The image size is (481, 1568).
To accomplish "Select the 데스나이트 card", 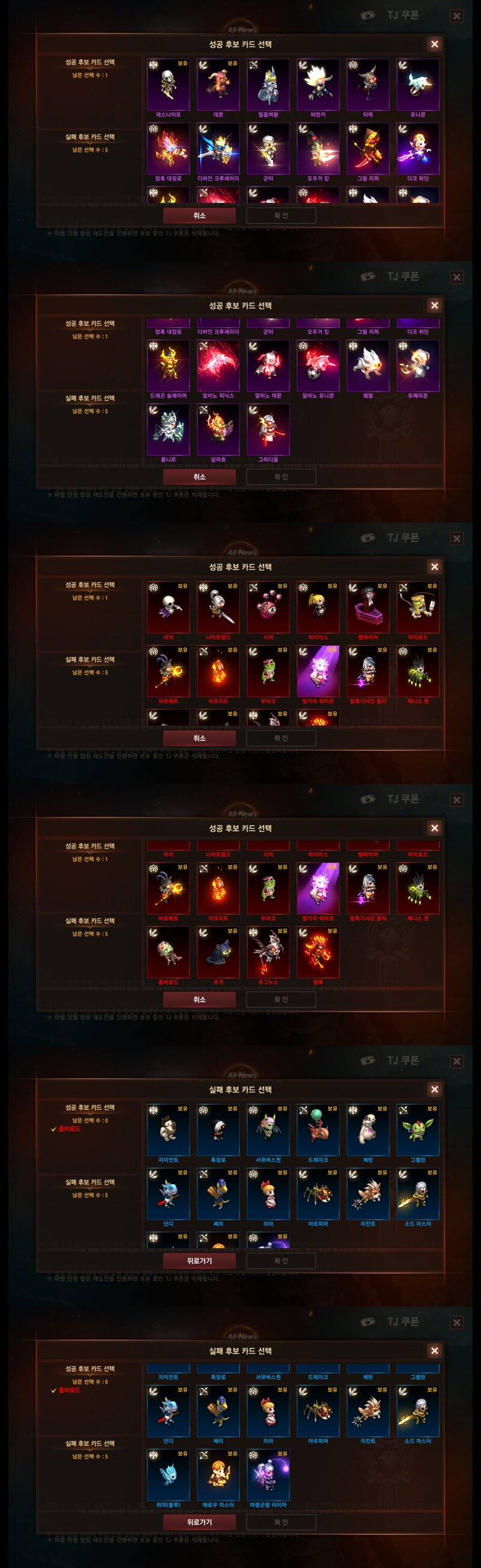I will click(x=168, y=85).
